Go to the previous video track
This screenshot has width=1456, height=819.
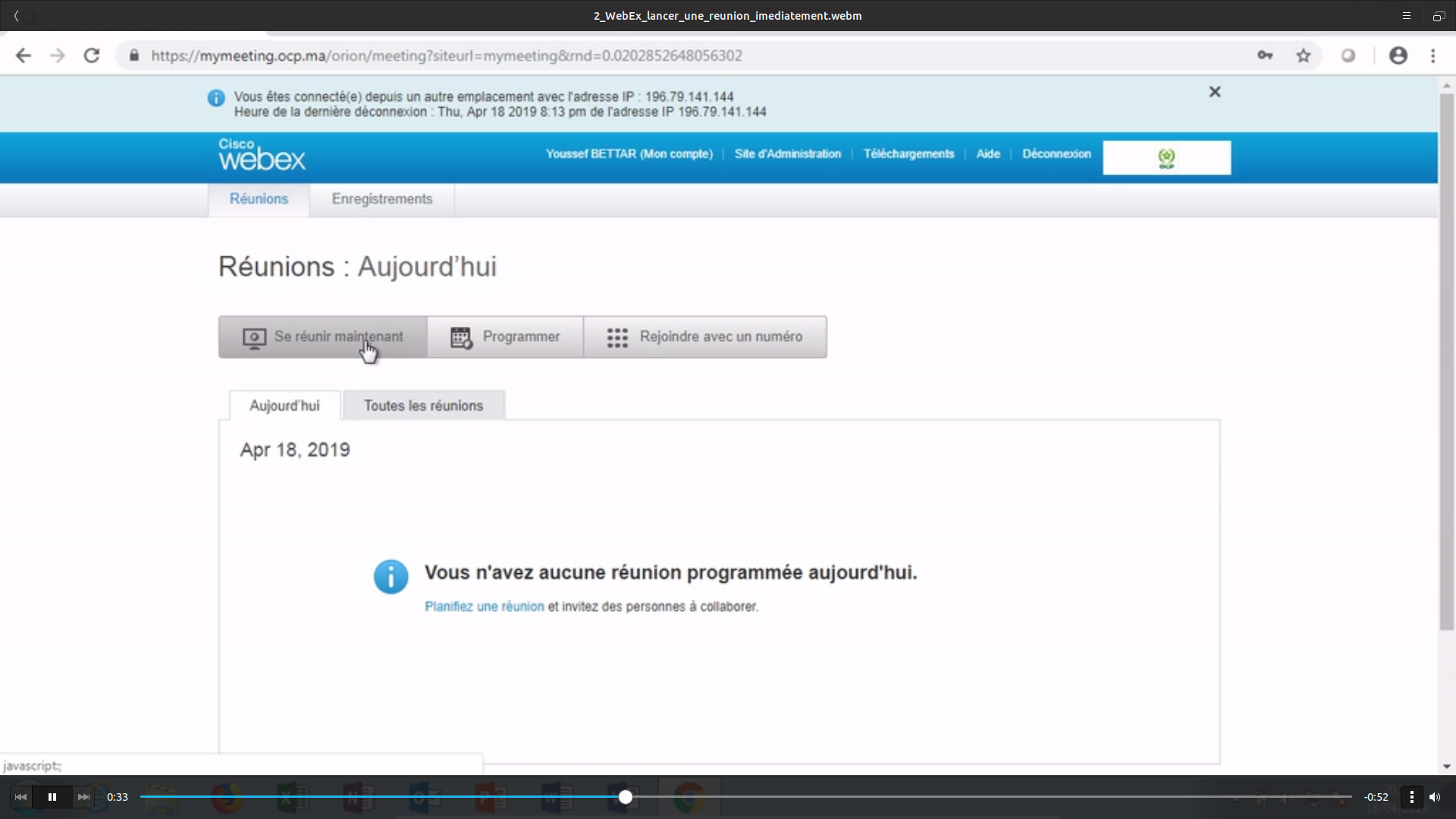(x=20, y=797)
